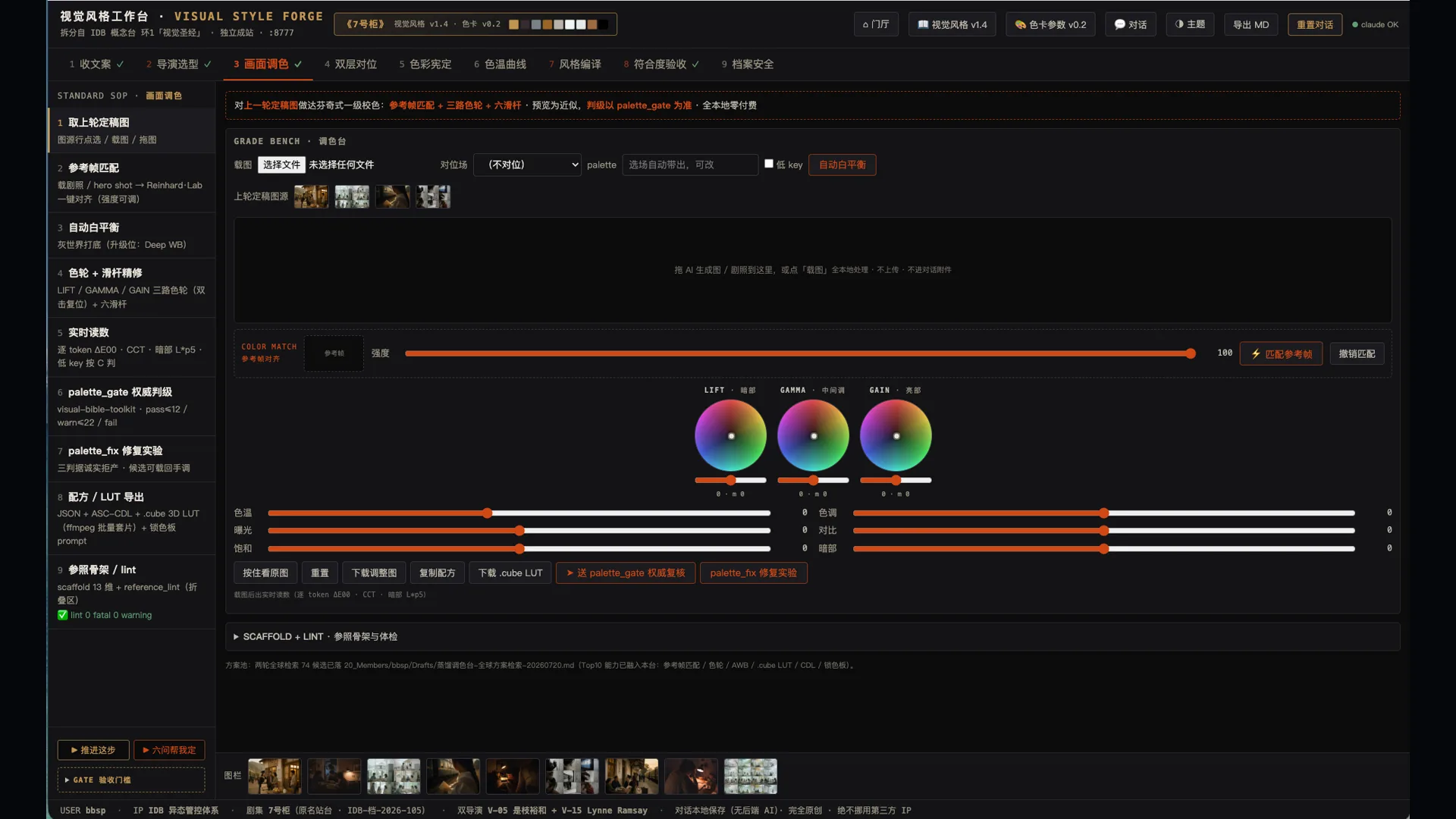Toggle the 主题 theme switch
Viewport: 1456px width, 819px height.
click(1189, 24)
